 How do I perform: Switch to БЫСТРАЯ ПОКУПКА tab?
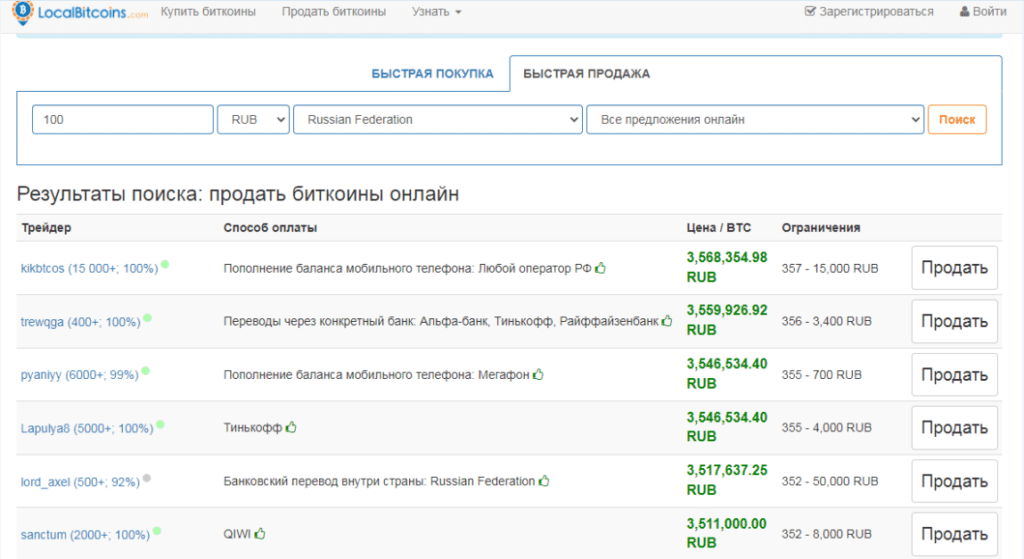tap(432, 74)
